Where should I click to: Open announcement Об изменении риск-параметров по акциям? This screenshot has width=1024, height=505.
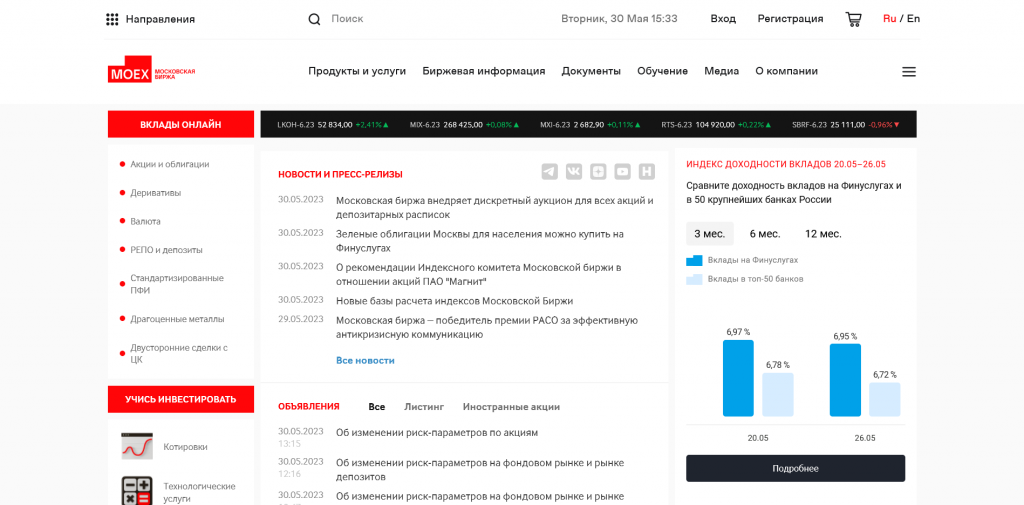[x=436, y=432]
